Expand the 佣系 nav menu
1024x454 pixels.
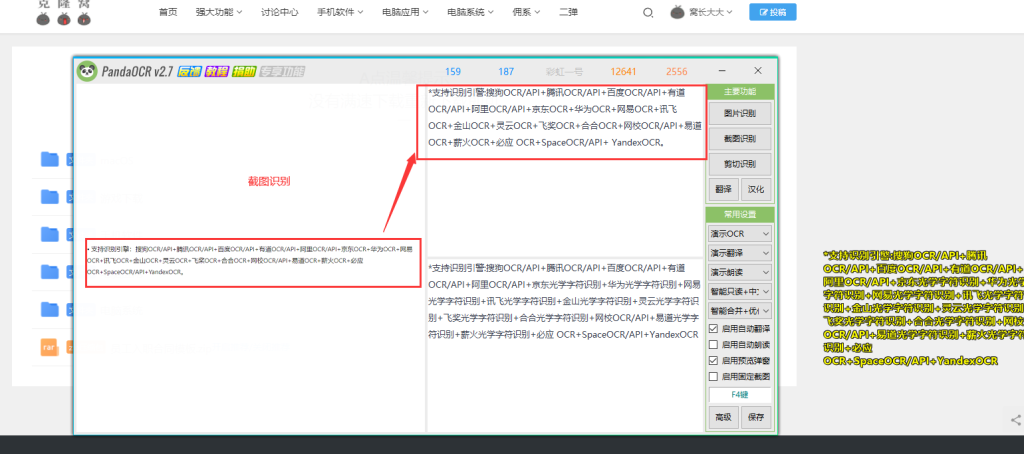(526, 12)
